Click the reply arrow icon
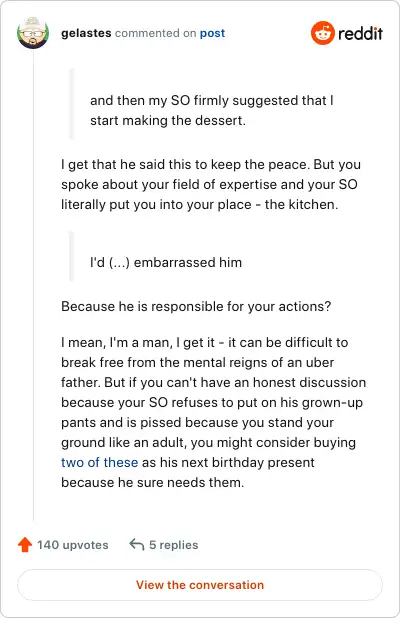The height and width of the screenshot is (618, 400). coord(137,545)
